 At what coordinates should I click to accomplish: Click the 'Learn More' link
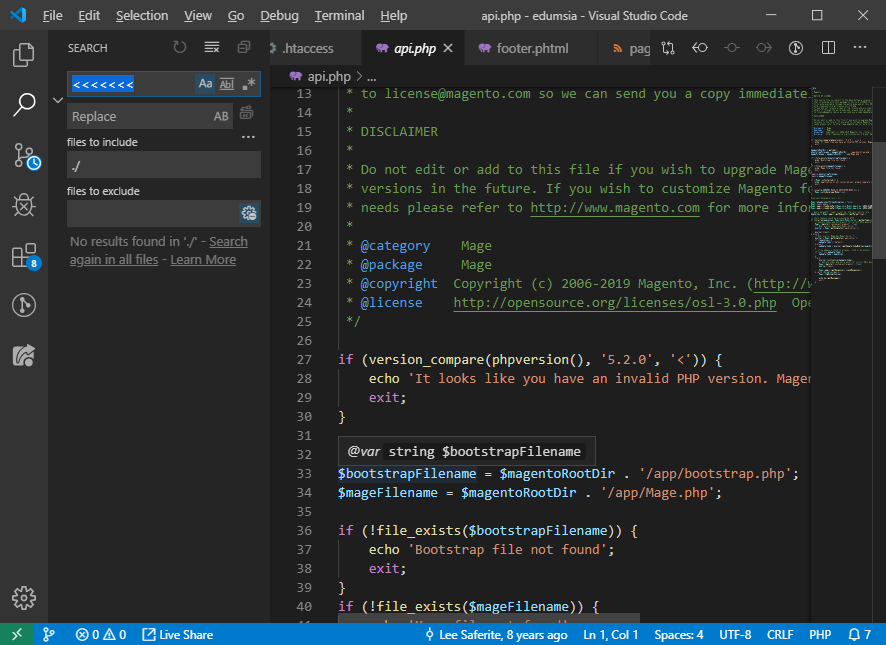(203, 260)
